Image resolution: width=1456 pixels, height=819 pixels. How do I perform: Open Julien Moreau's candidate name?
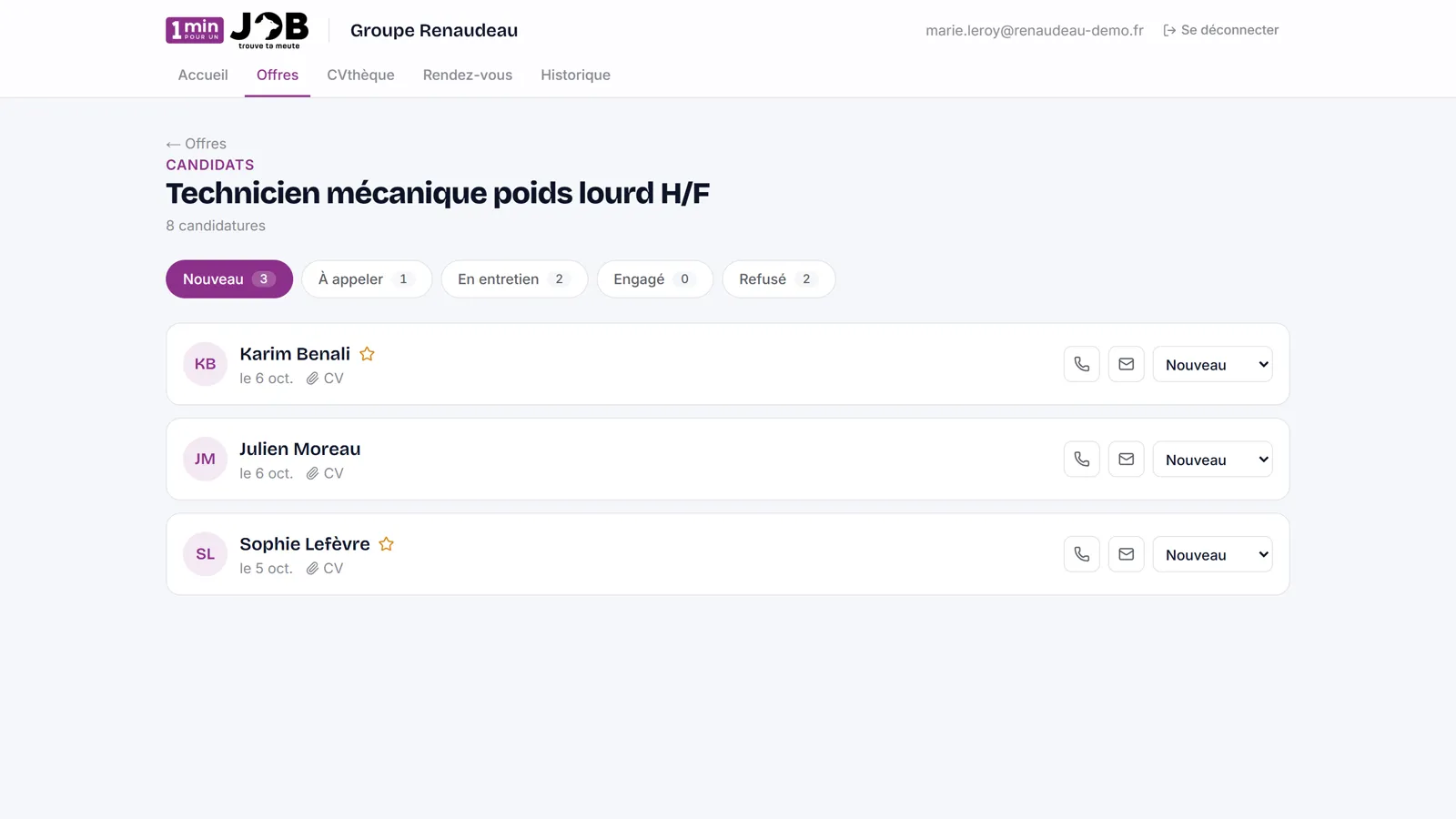coord(300,449)
